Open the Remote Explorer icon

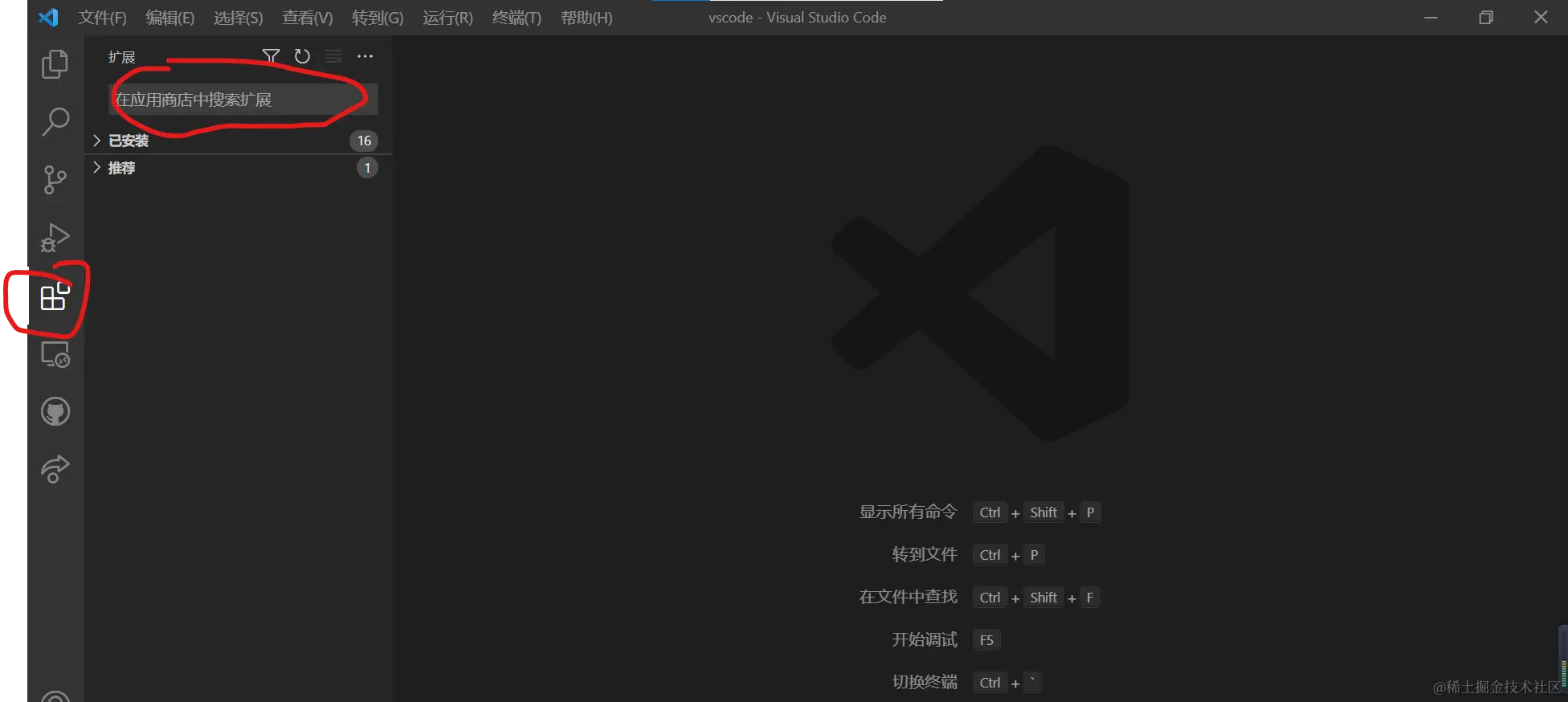click(x=55, y=354)
